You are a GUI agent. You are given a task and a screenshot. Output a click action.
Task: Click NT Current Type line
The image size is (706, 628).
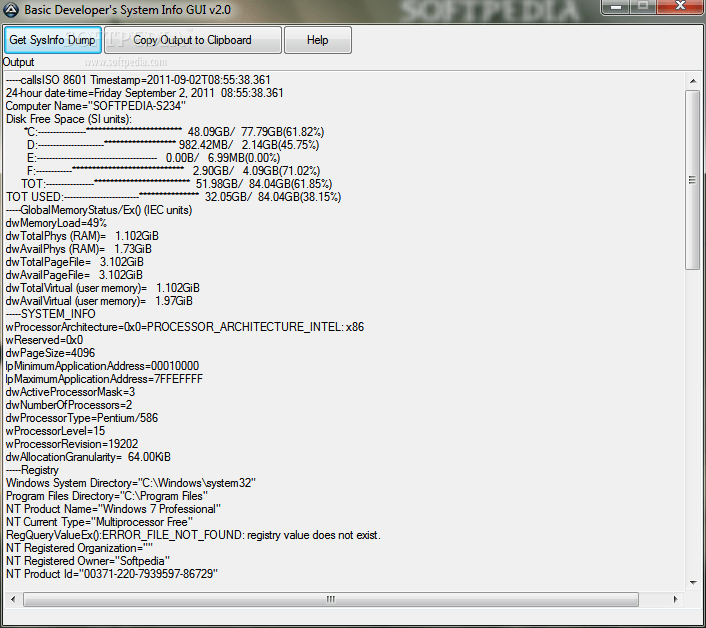(100, 522)
